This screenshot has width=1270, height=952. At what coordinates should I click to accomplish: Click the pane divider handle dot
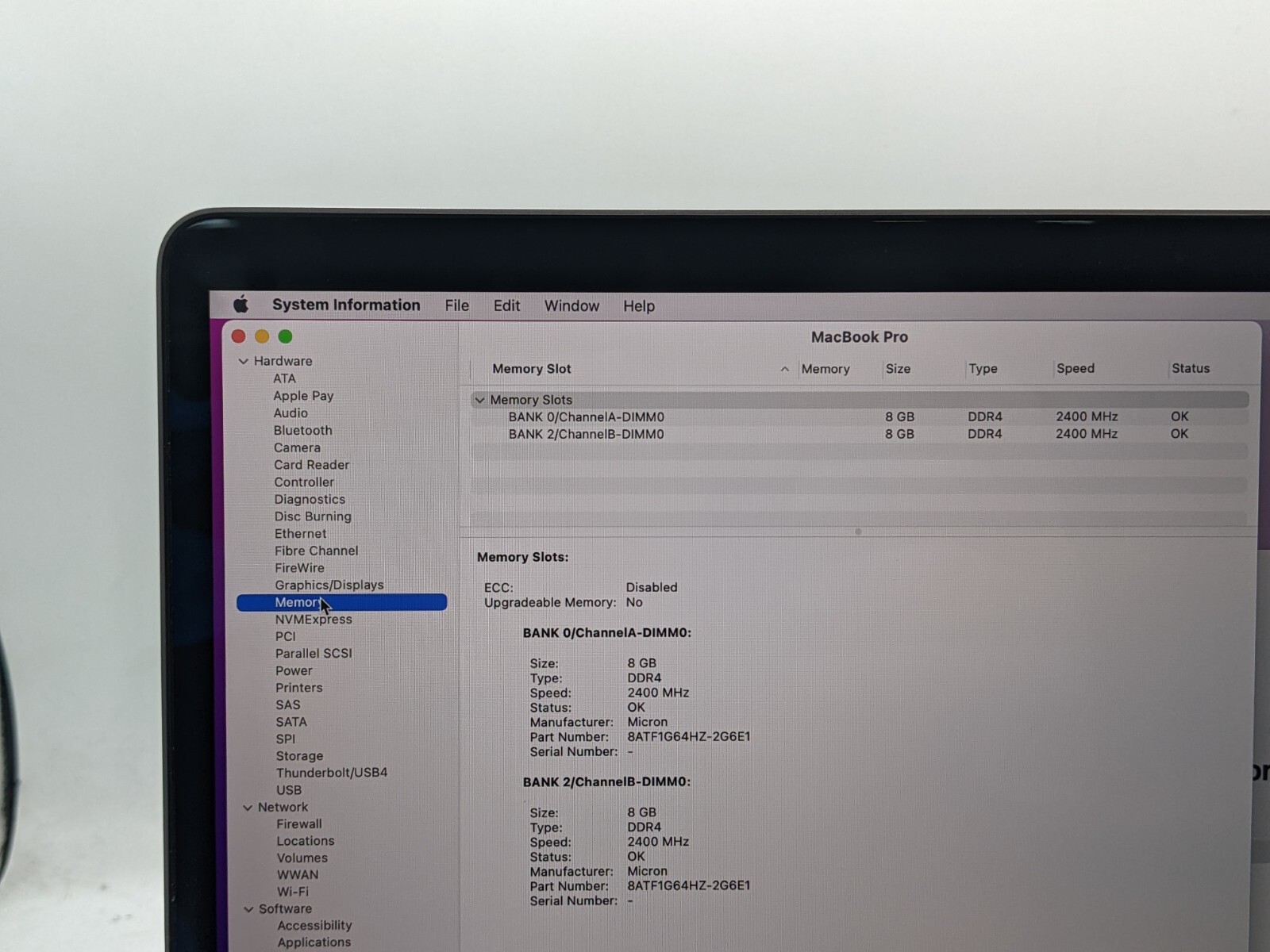(x=858, y=532)
